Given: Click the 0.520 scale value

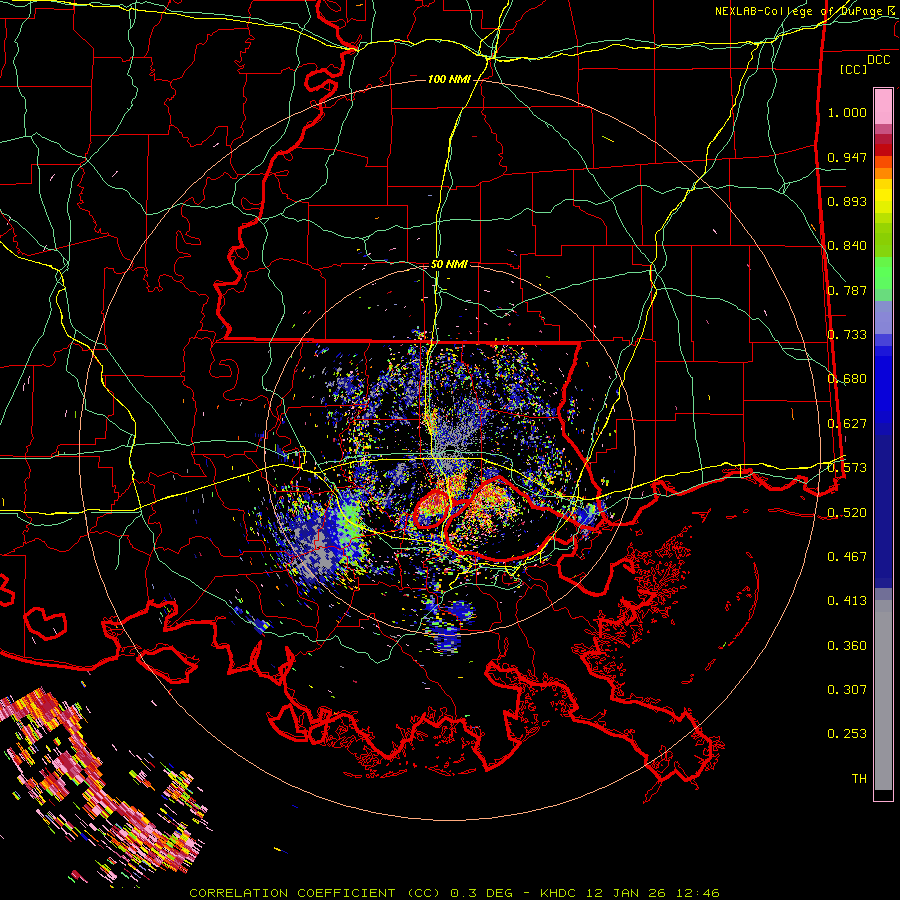Looking at the screenshot, I should 847,512.
